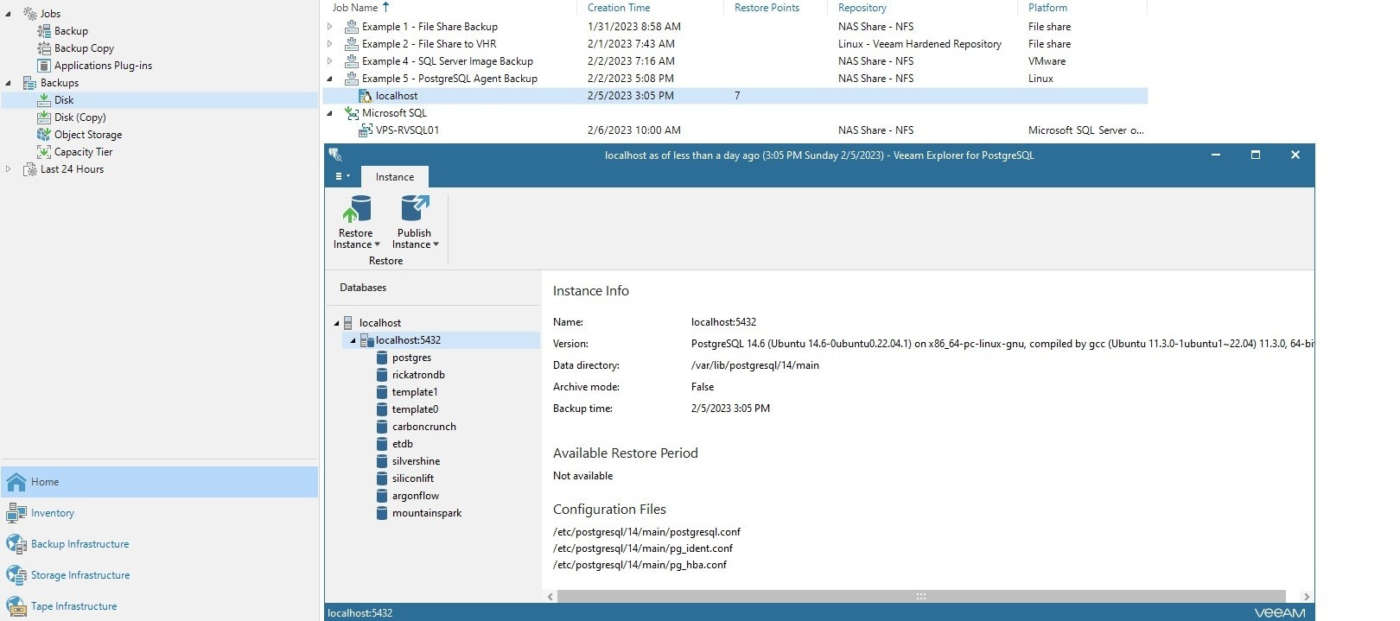Image resolution: width=1400 pixels, height=621 pixels.
Task: Click the right scroll arrow in Instance Info pane
Action: click(1305, 595)
